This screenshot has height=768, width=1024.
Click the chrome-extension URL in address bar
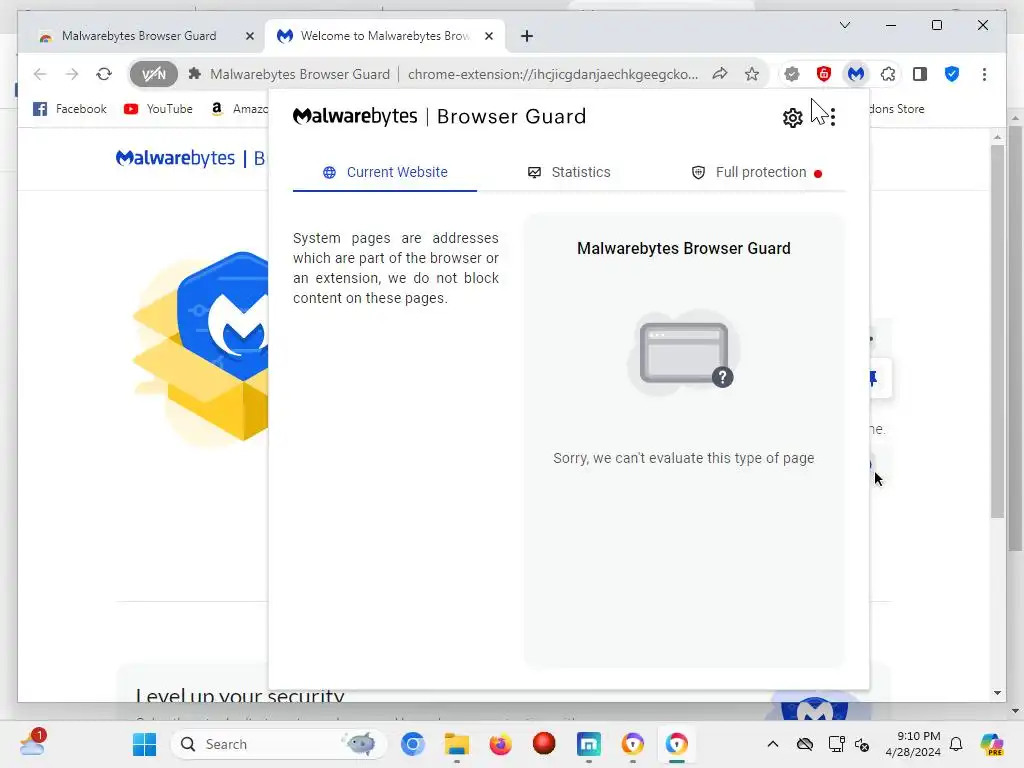552,74
